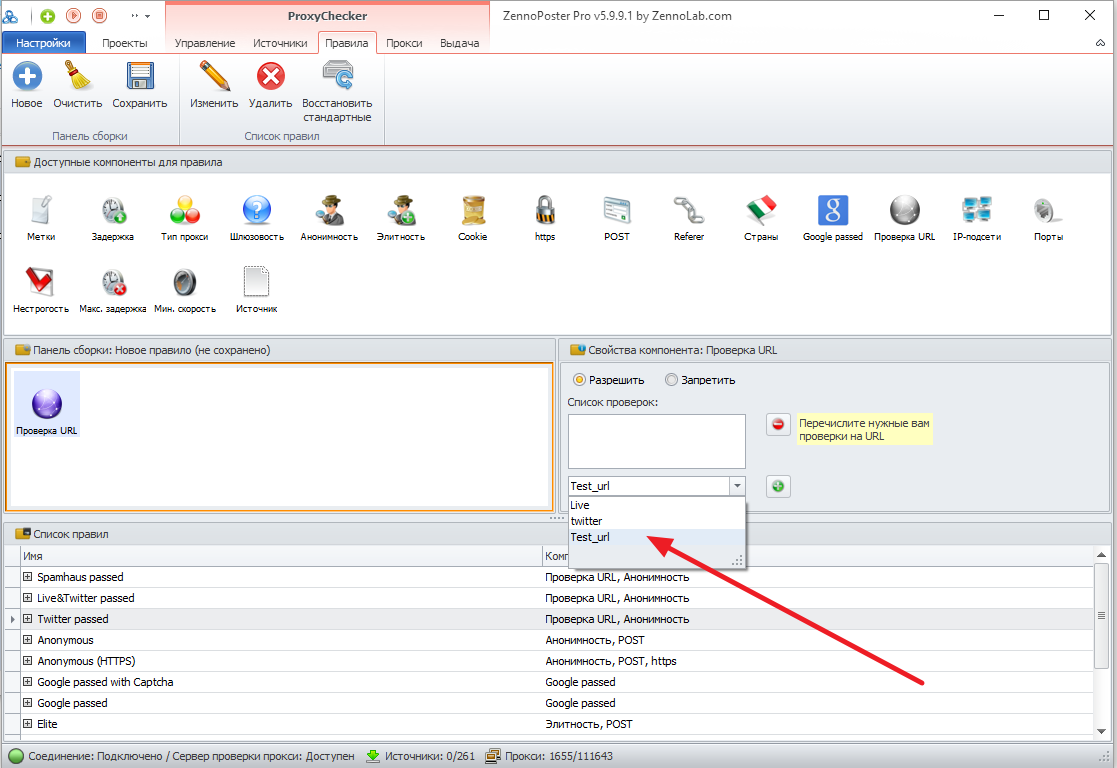
Task: Select the Макс. задержка component icon
Action: point(113,283)
